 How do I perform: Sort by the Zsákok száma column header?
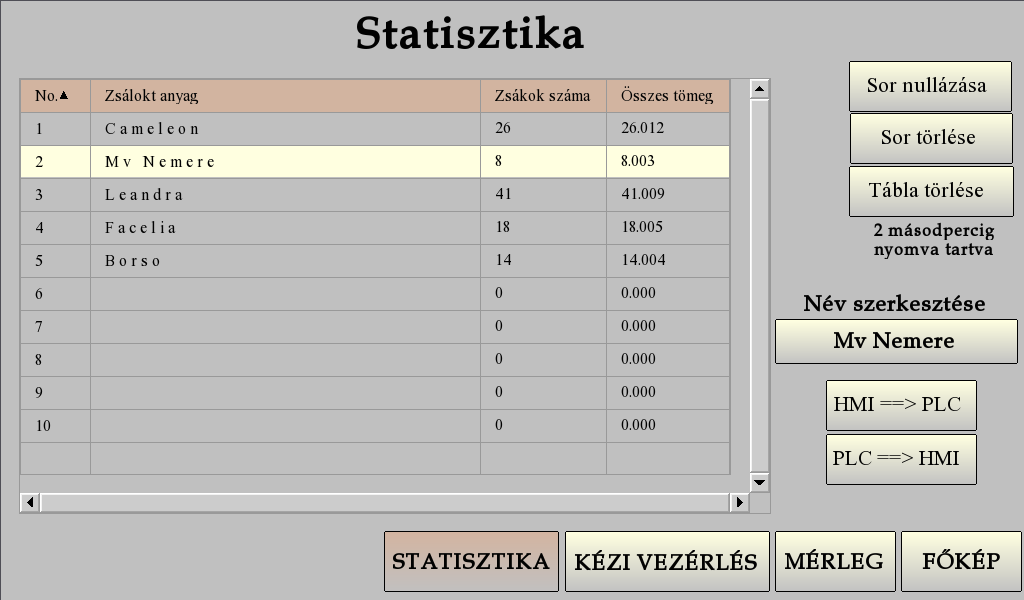click(x=542, y=96)
